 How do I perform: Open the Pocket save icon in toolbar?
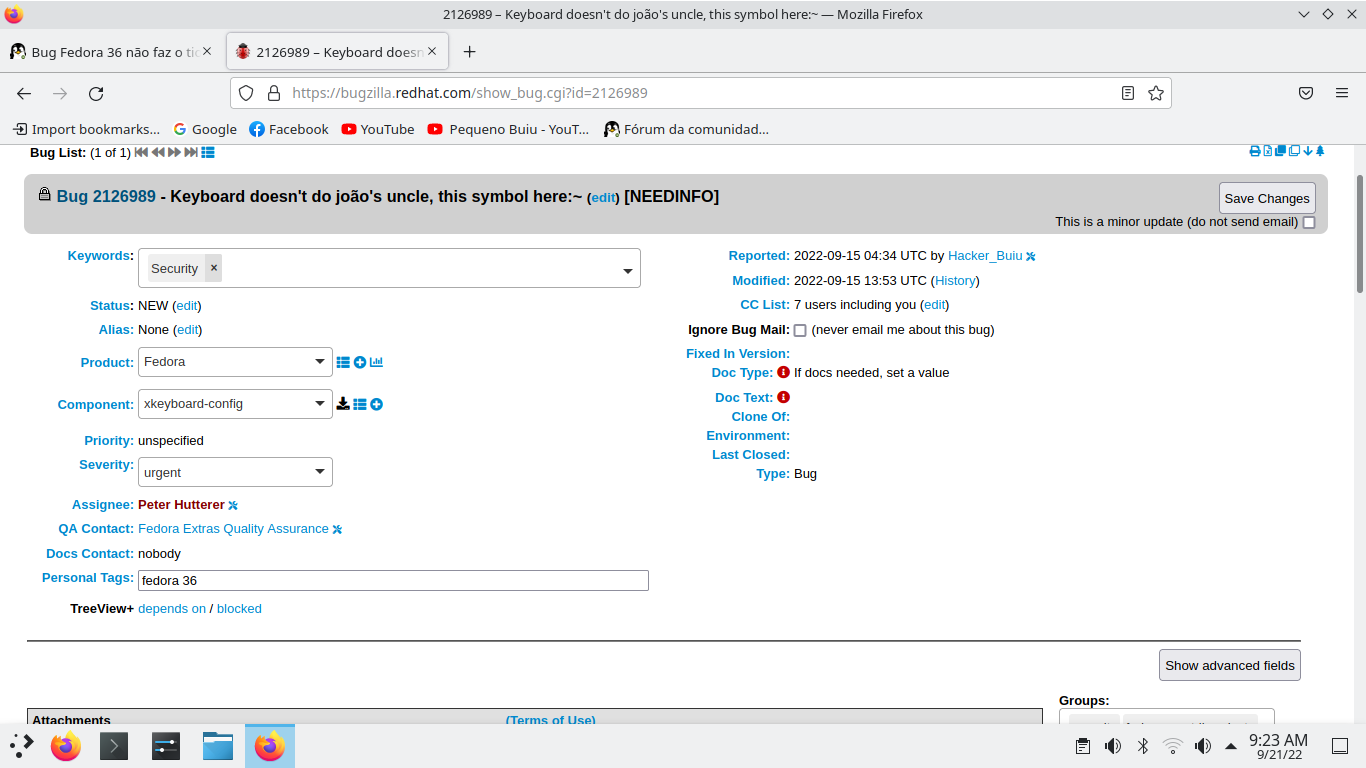pos(1306,93)
